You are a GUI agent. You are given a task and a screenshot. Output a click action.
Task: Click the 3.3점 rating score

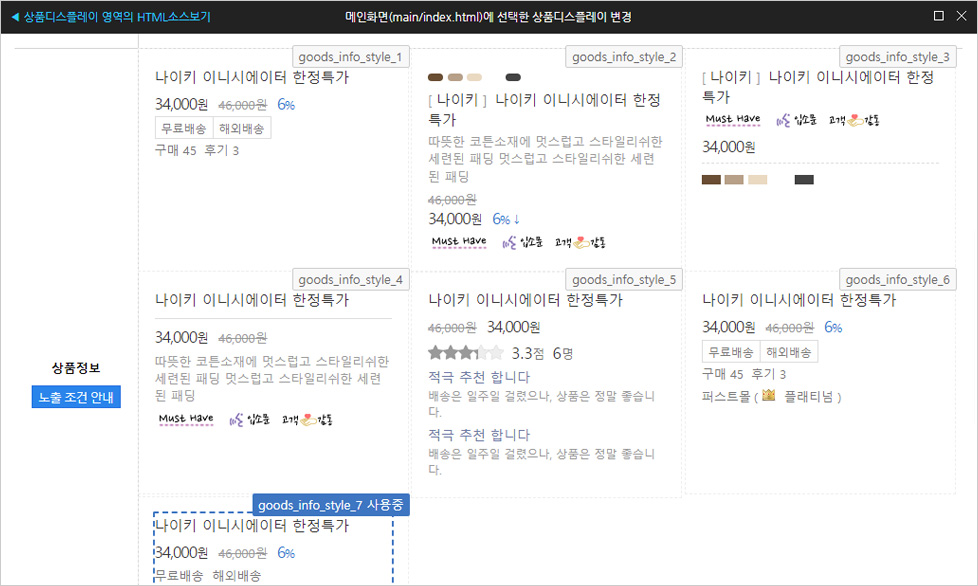tap(528, 353)
